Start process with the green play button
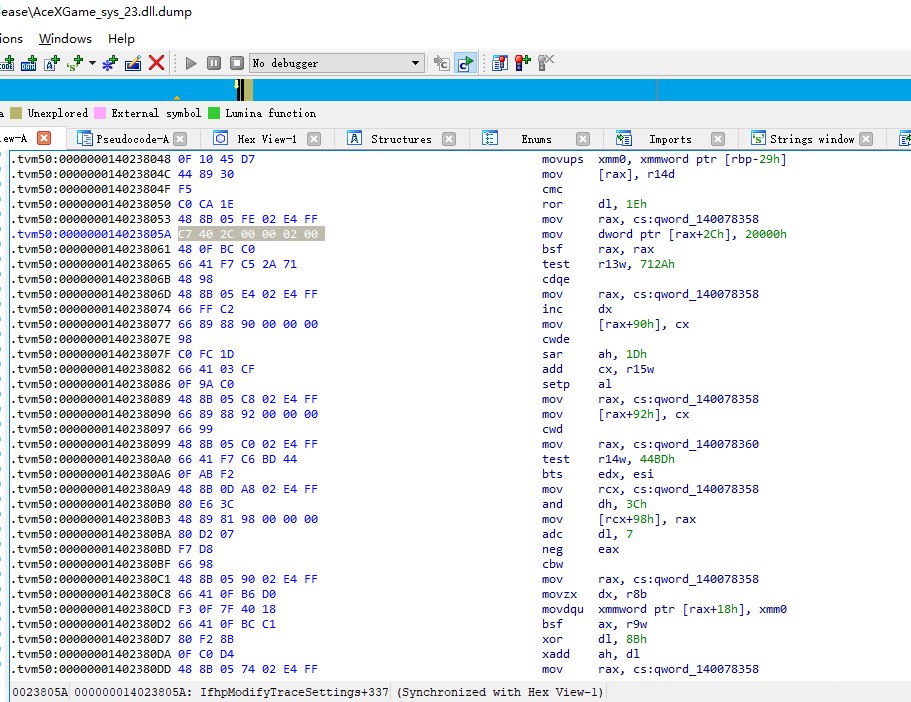This screenshot has height=702, width=911. [x=191, y=63]
